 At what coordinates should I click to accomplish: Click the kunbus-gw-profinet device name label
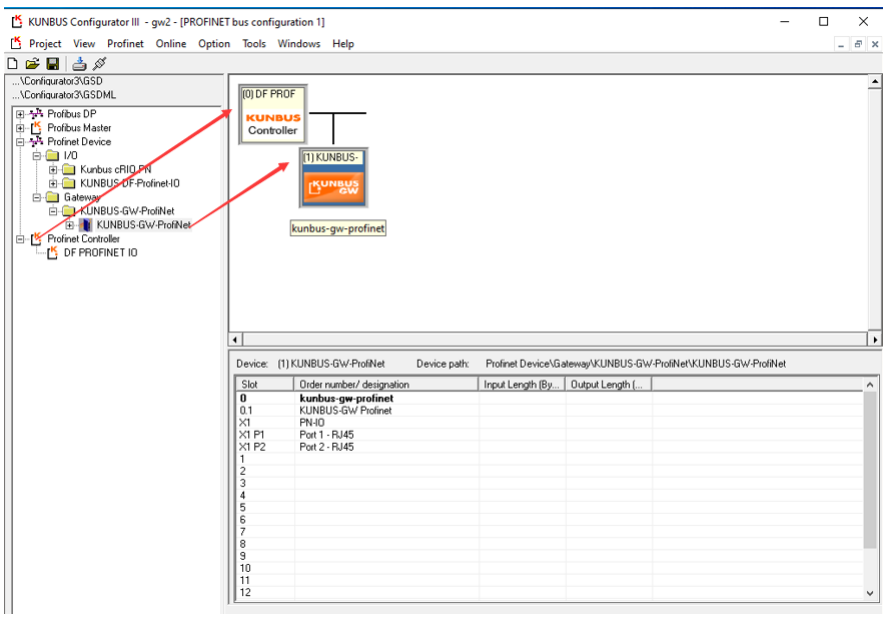[x=338, y=228]
